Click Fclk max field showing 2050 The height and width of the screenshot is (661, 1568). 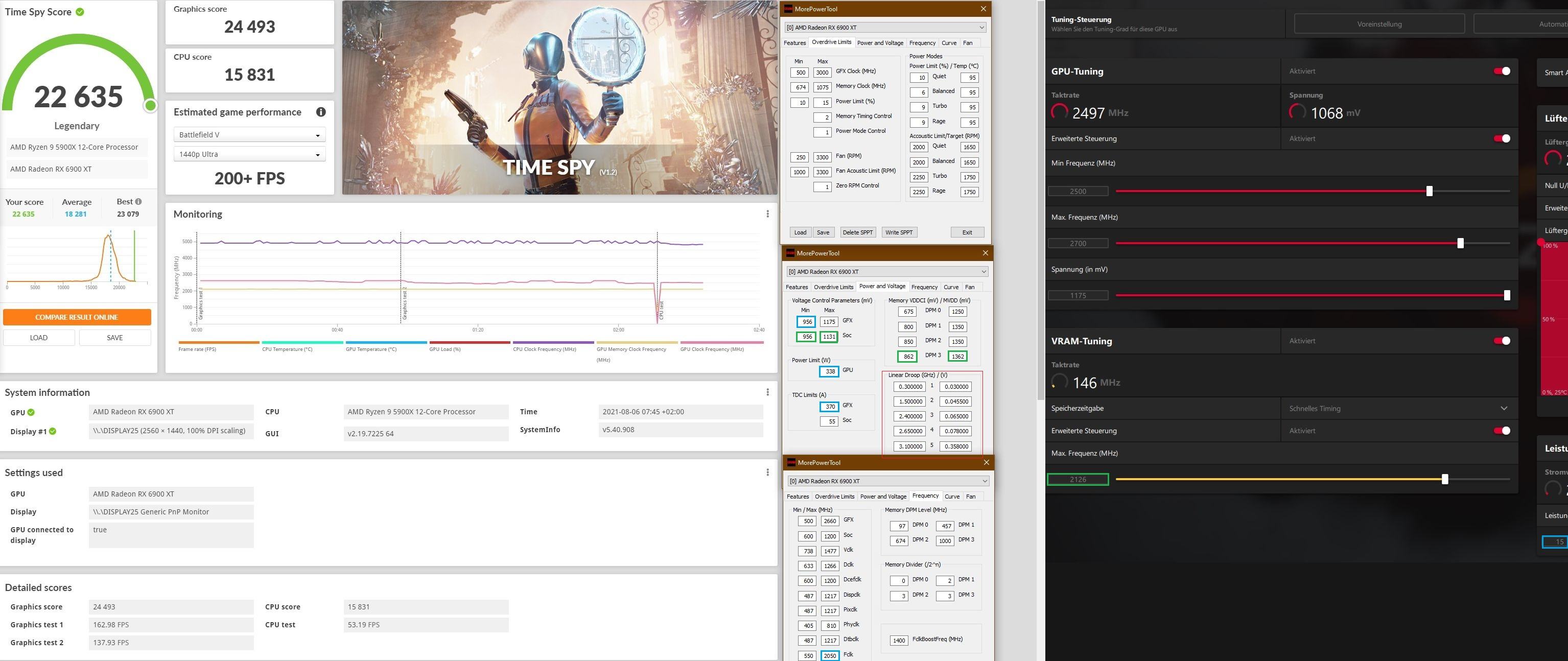point(830,656)
